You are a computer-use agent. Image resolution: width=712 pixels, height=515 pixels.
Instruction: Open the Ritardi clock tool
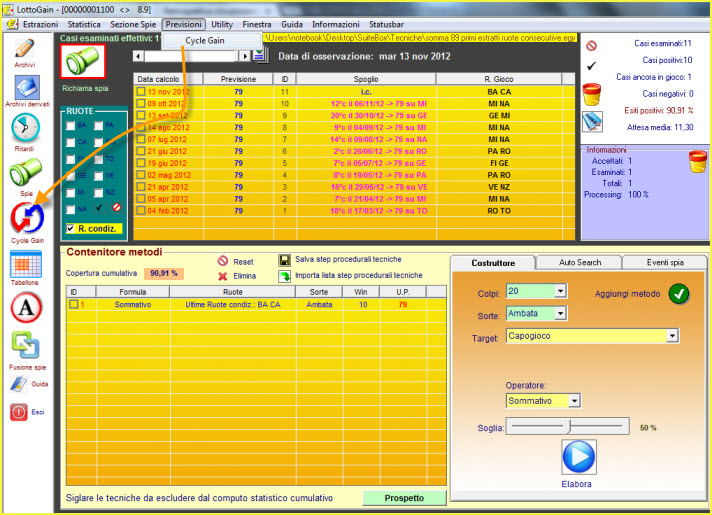tap(25, 128)
